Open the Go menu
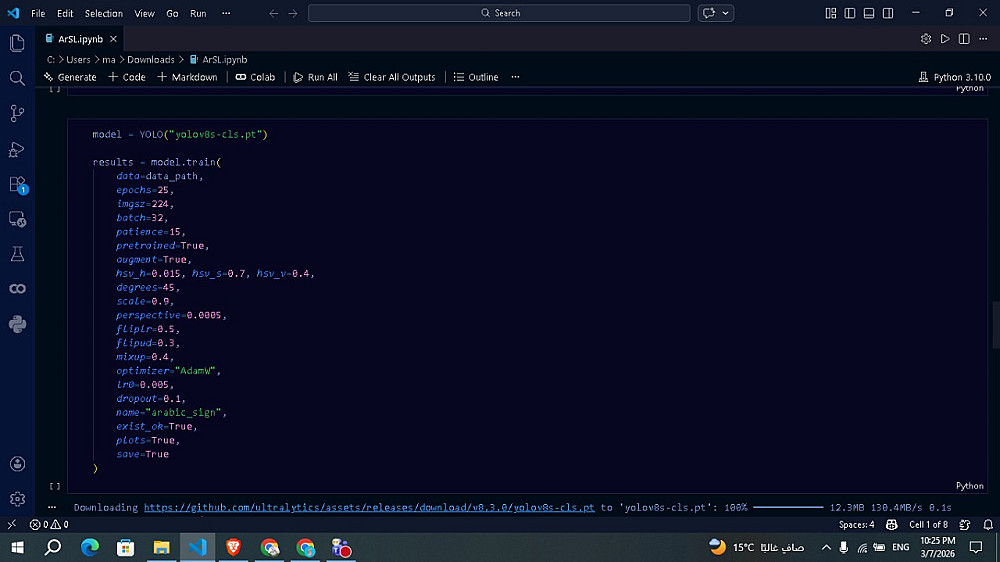Screen dimensions: 1000x562 click(x=172, y=13)
